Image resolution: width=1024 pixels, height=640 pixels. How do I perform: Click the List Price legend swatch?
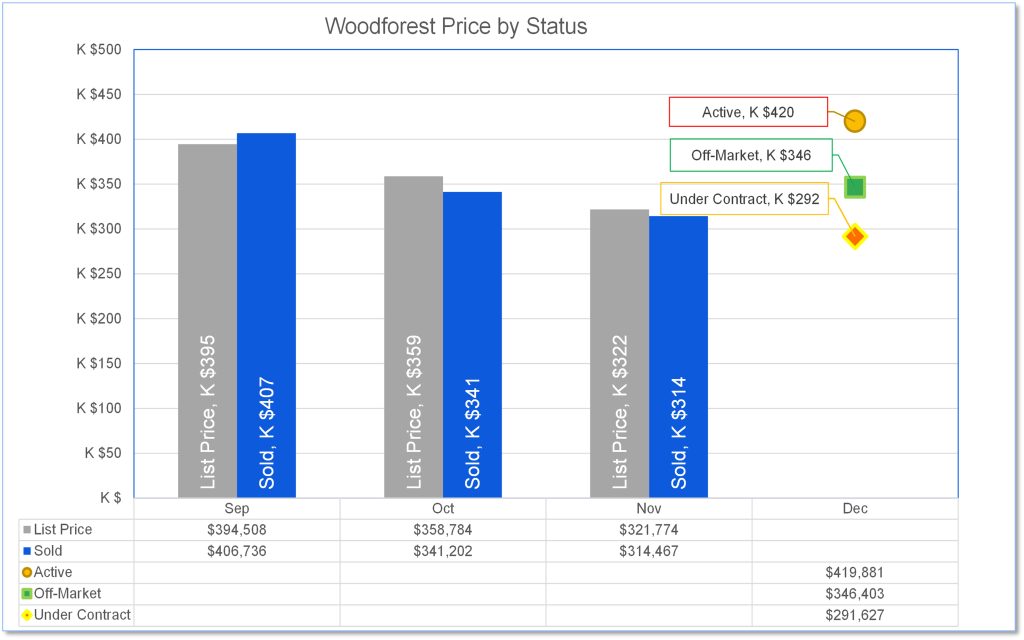[x=27, y=530]
